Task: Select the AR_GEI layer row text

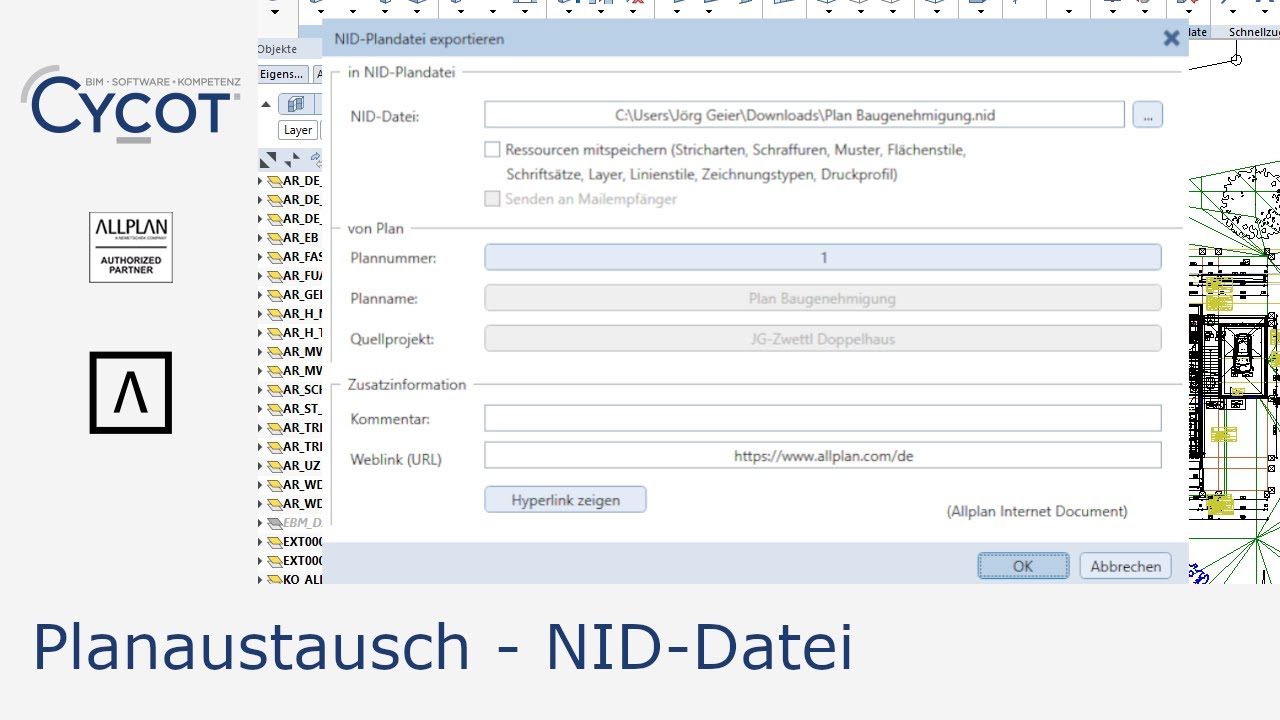Action: pos(302,295)
